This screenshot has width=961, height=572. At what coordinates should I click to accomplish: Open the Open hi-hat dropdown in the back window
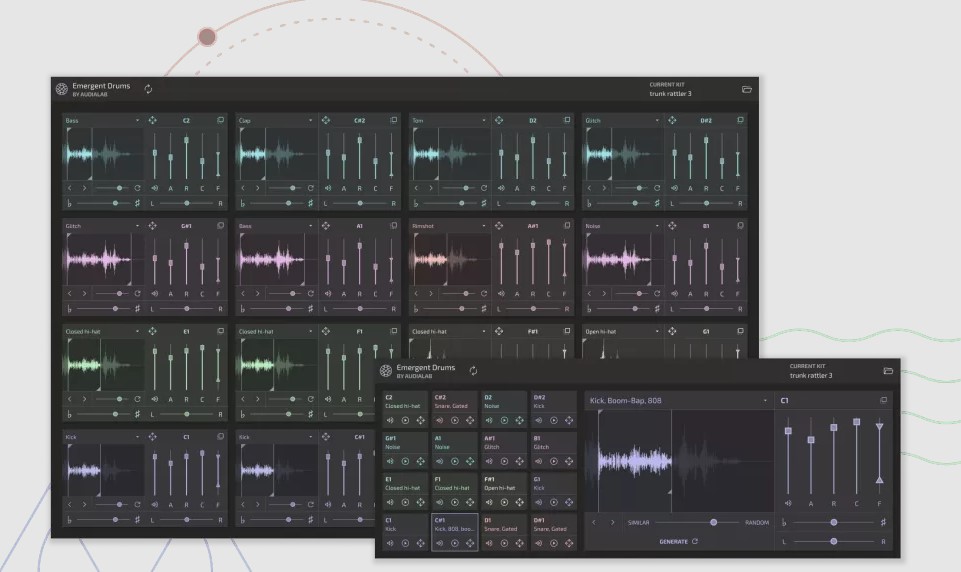tap(622, 331)
